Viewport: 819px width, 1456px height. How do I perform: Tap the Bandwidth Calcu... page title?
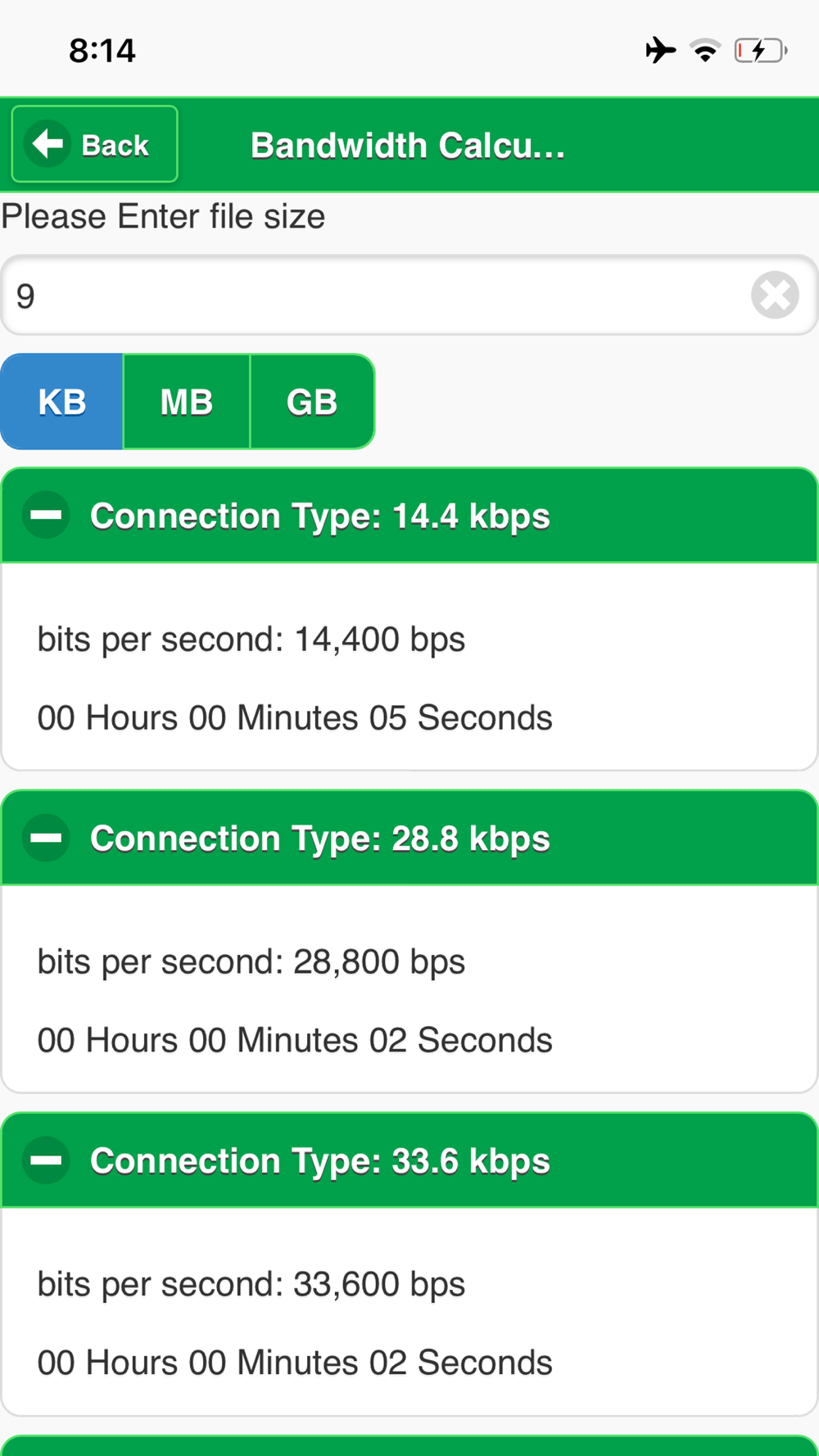(408, 146)
